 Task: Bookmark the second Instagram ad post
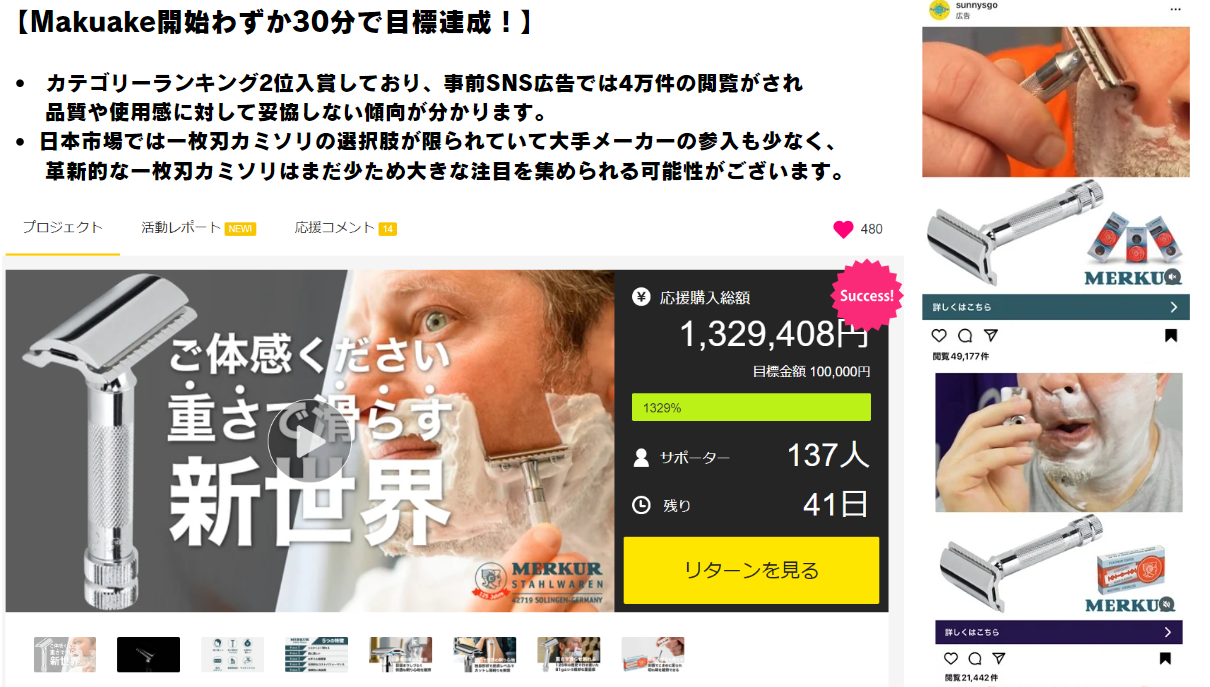pos(1165,659)
